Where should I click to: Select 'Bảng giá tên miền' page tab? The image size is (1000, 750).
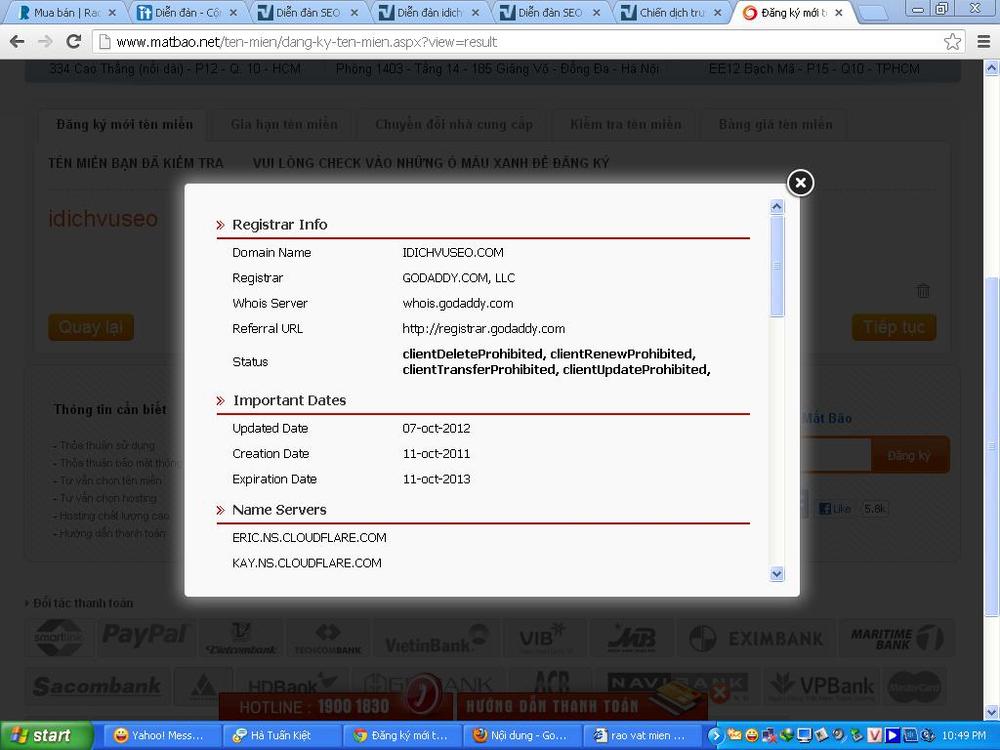(x=775, y=124)
